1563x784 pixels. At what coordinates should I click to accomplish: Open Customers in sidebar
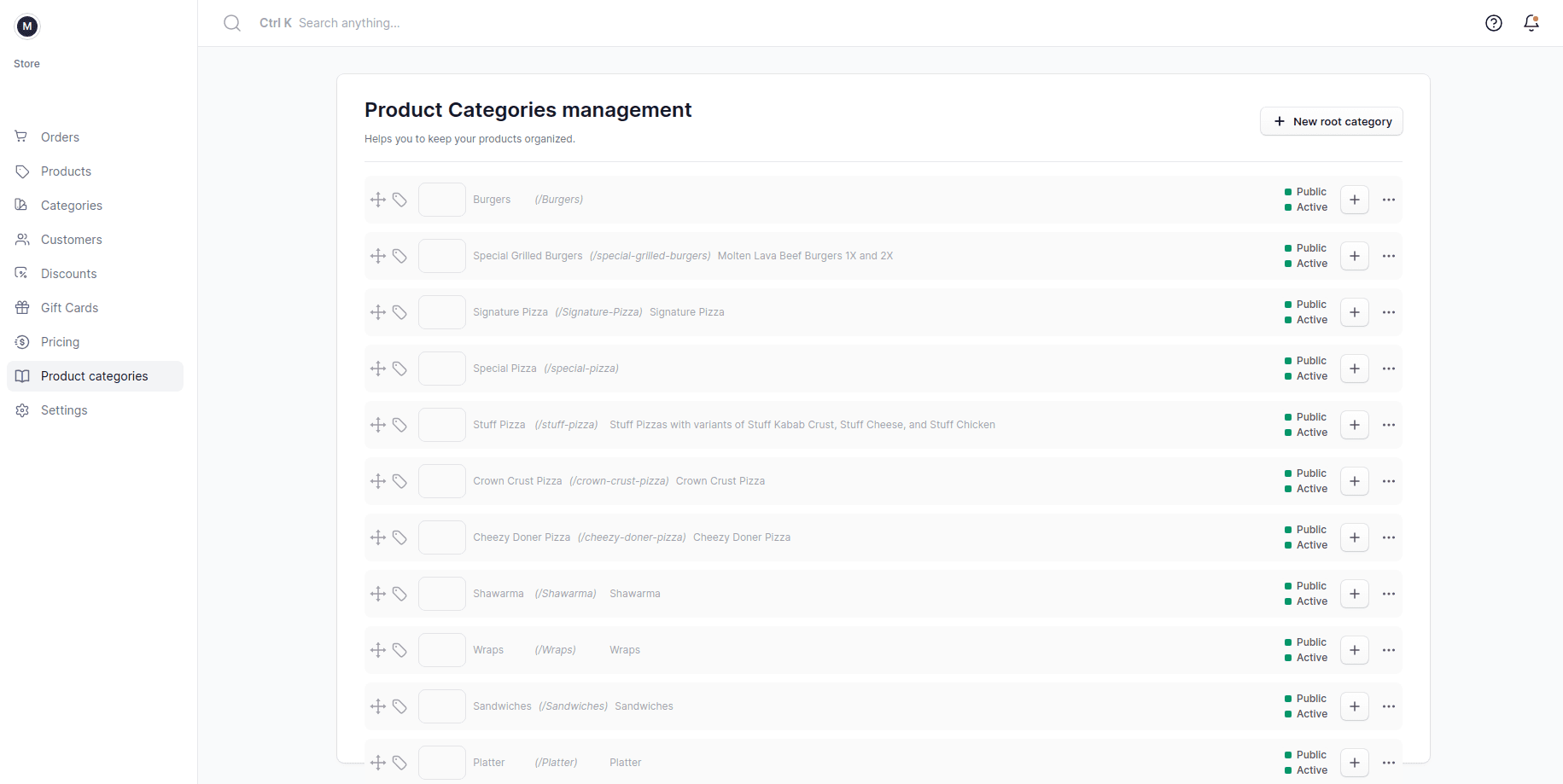[x=95, y=240]
